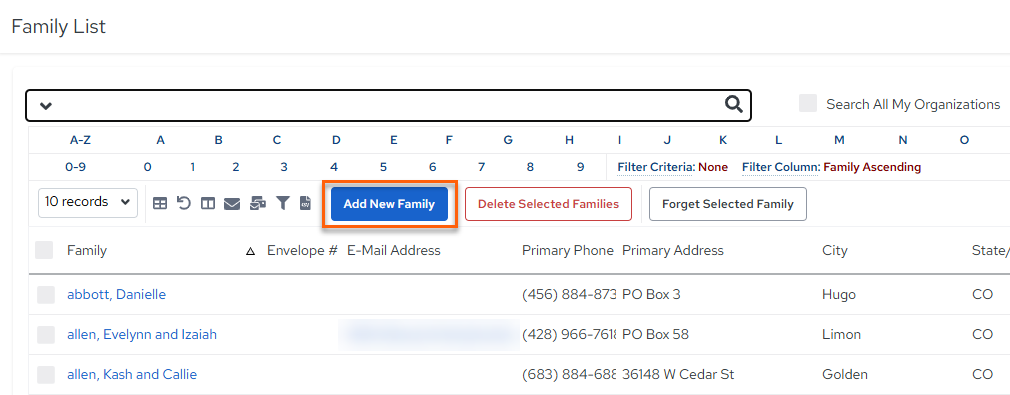Tick the select-all checkbox in header
1010x395 pixels.
click(x=44, y=250)
